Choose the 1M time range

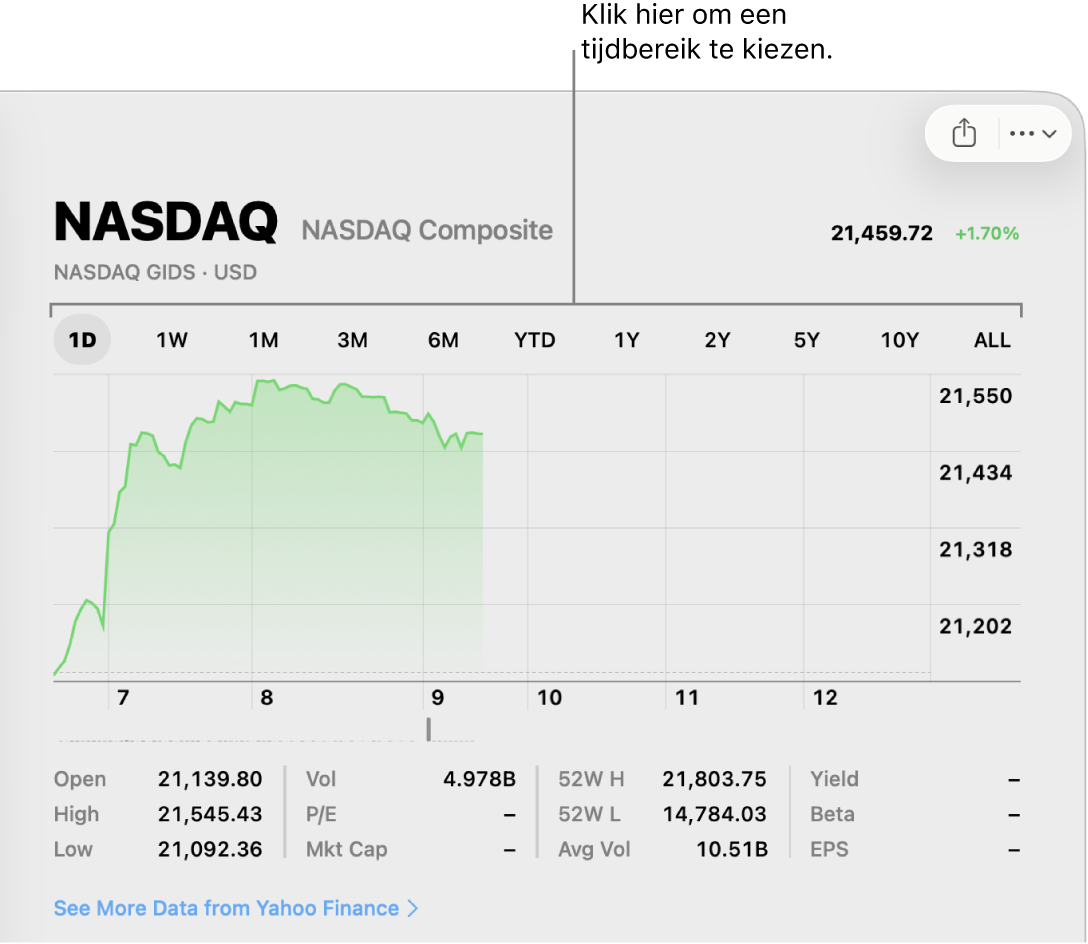click(x=264, y=340)
